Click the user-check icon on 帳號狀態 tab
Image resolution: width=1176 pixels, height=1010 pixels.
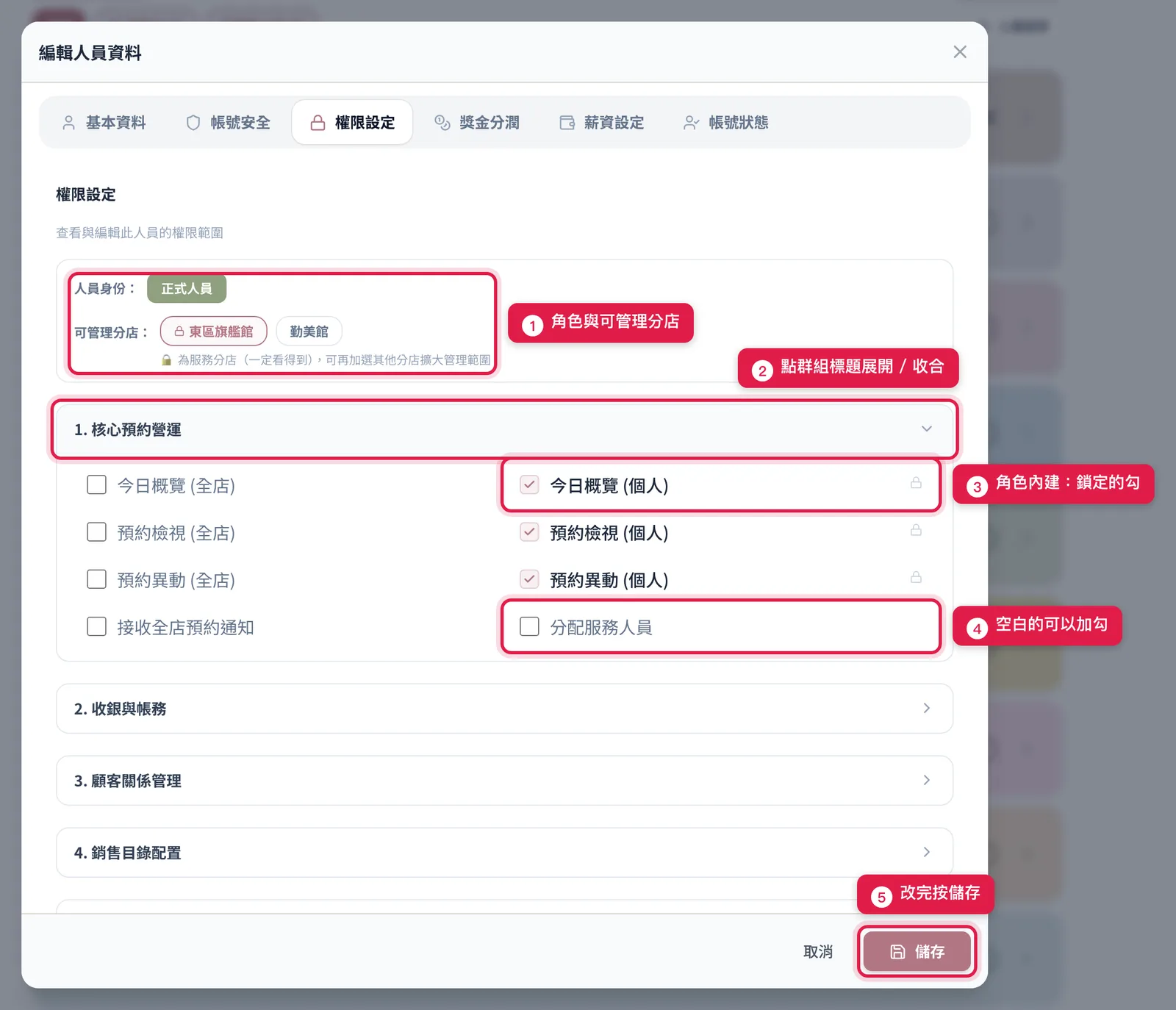coord(691,123)
